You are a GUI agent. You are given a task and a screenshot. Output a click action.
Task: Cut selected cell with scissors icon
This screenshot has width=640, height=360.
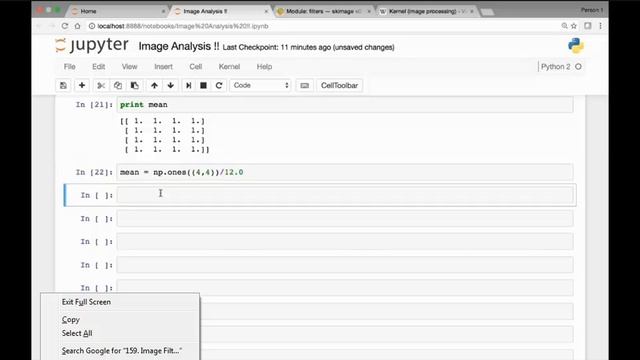pos(101,85)
